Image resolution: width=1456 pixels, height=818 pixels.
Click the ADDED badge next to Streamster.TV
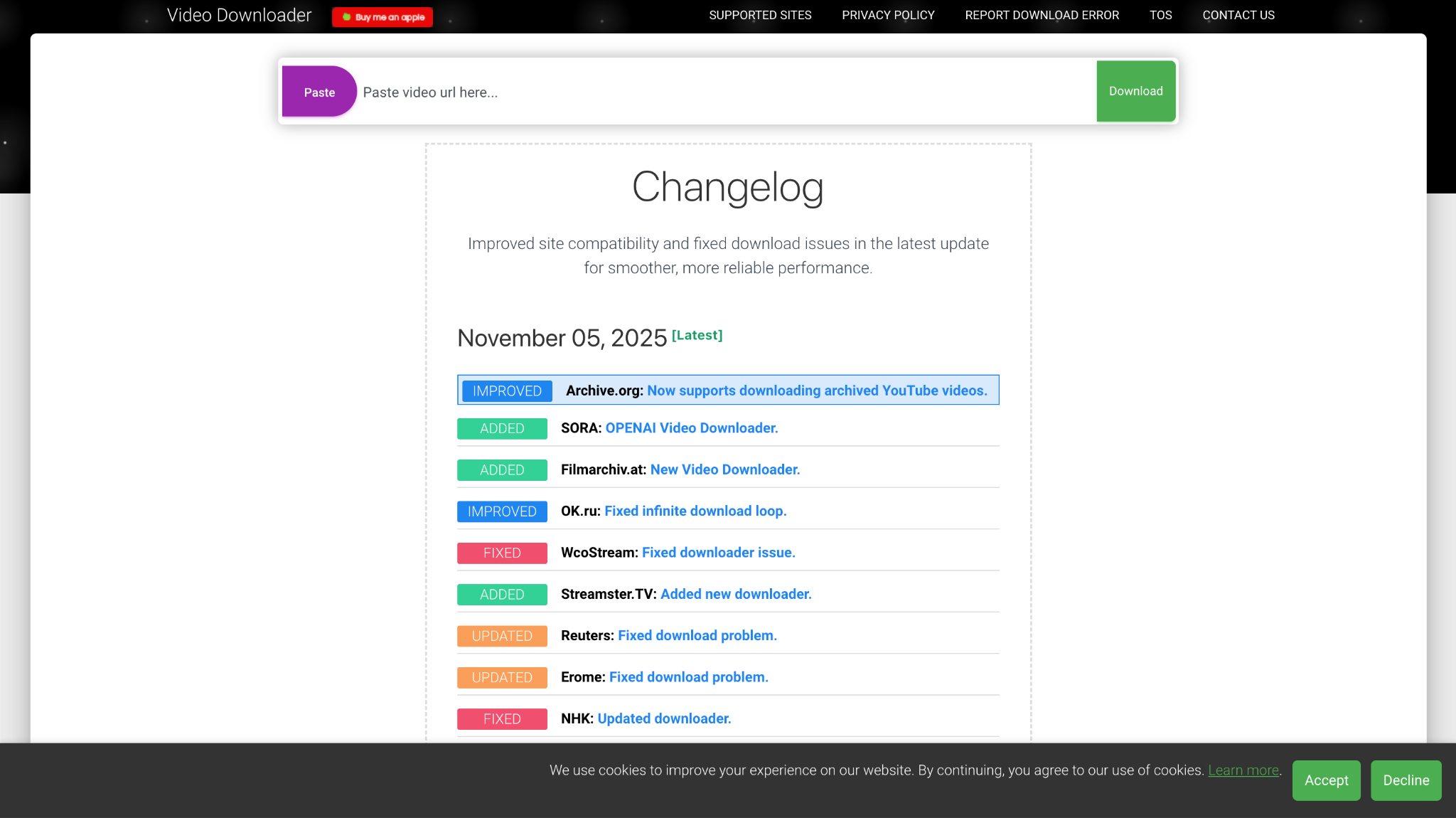(501, 594)
